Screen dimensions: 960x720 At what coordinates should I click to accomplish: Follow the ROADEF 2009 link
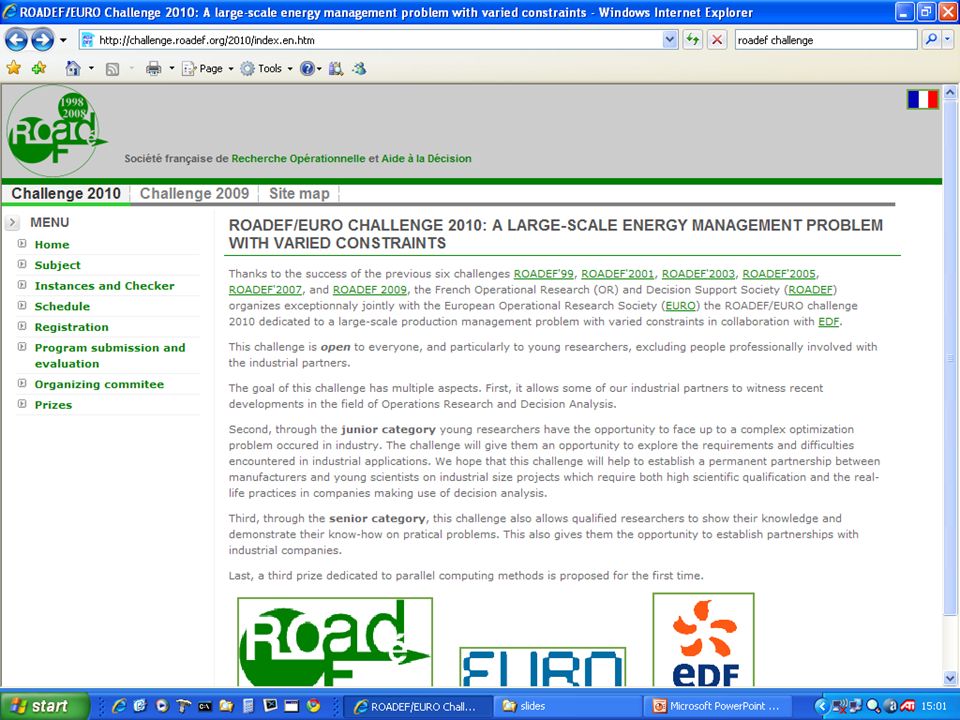370,290
